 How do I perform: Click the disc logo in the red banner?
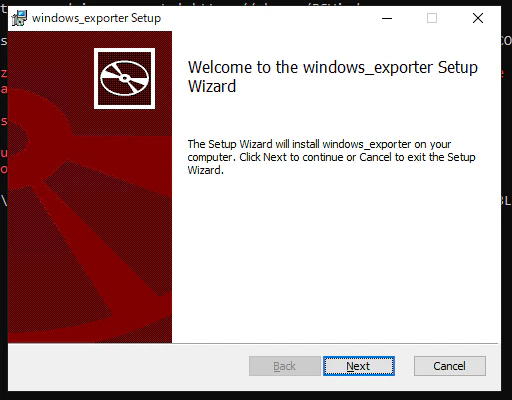(x=124, y=78)
